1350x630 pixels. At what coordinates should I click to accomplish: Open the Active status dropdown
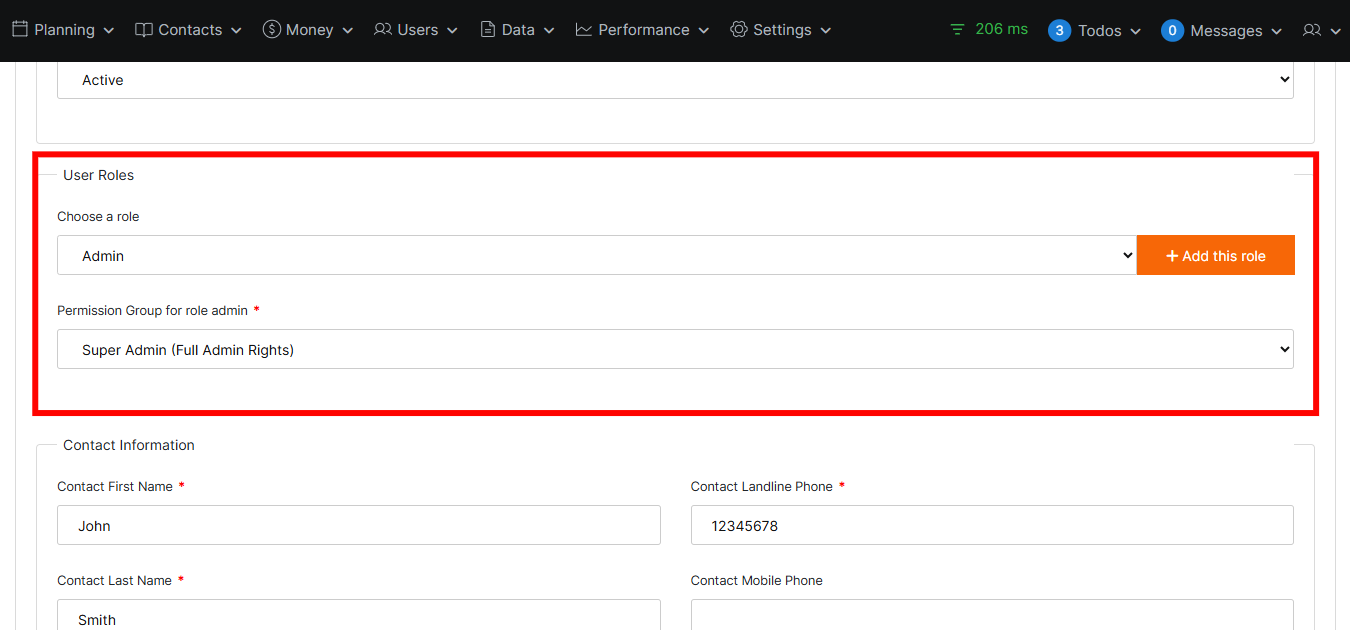(x=675, y=80)
